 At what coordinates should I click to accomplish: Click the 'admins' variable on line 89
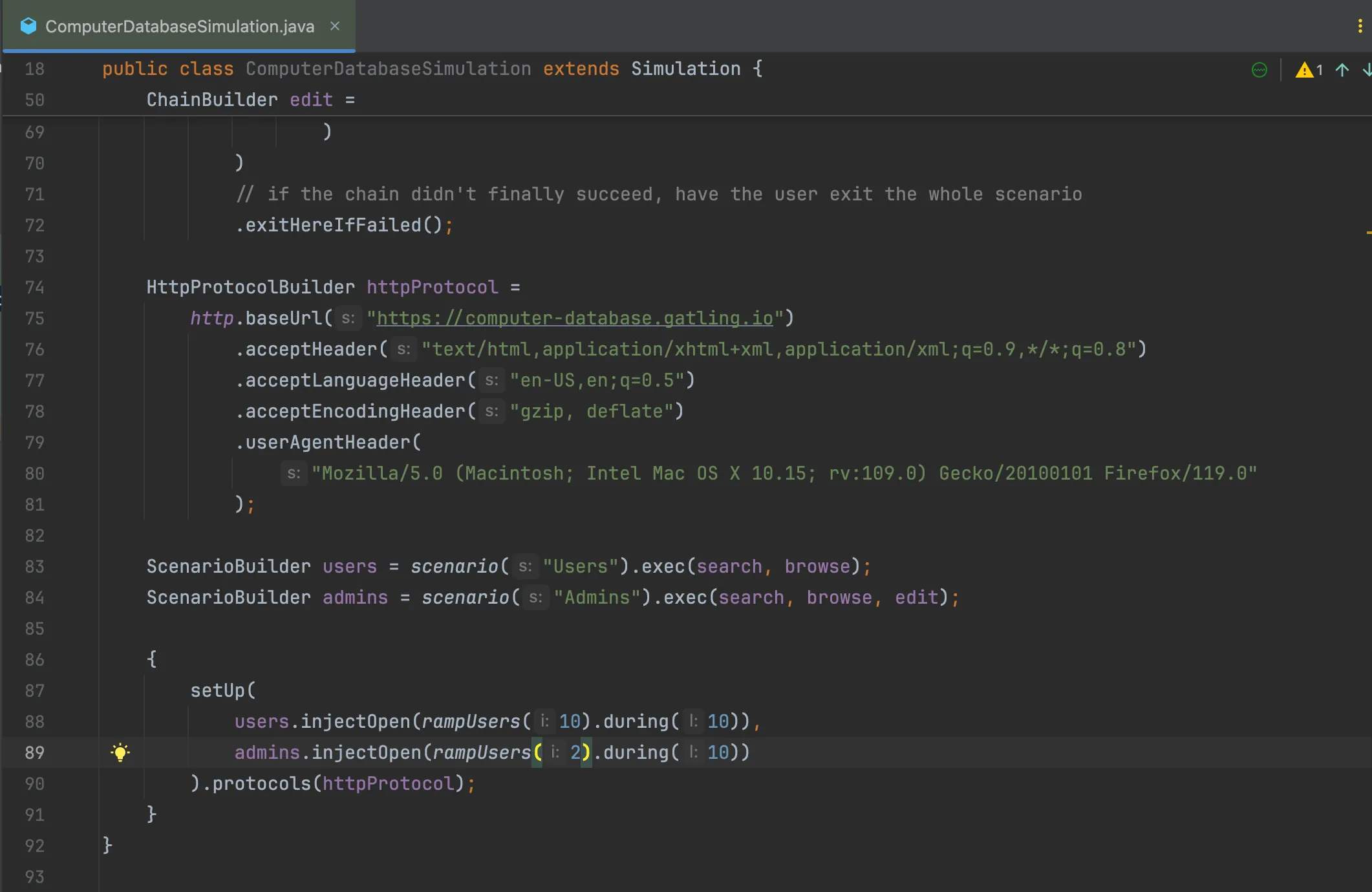coord(267,752)
